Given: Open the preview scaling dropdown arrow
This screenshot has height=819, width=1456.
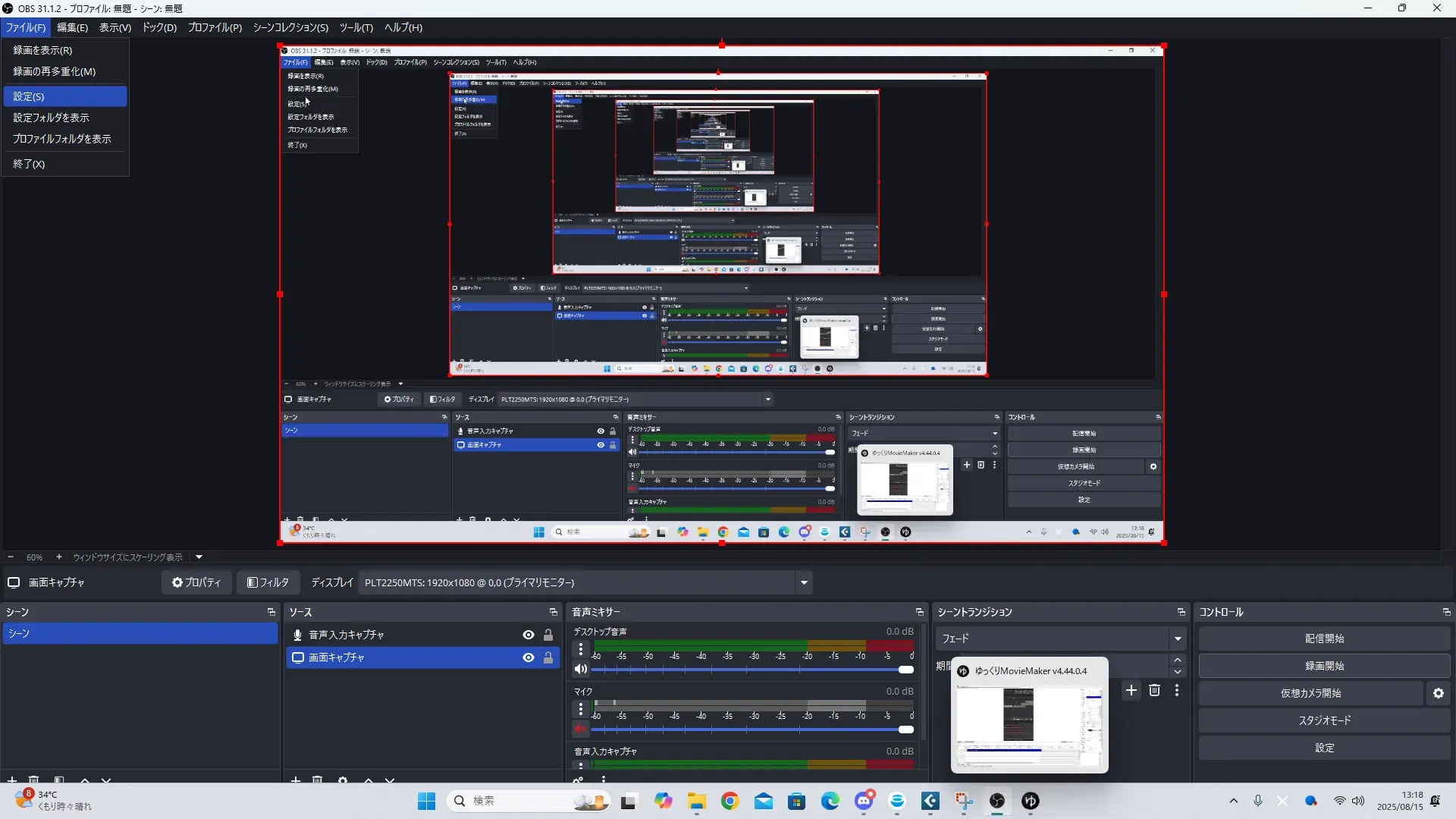Looking at the screenshot, I should point(199,557).
